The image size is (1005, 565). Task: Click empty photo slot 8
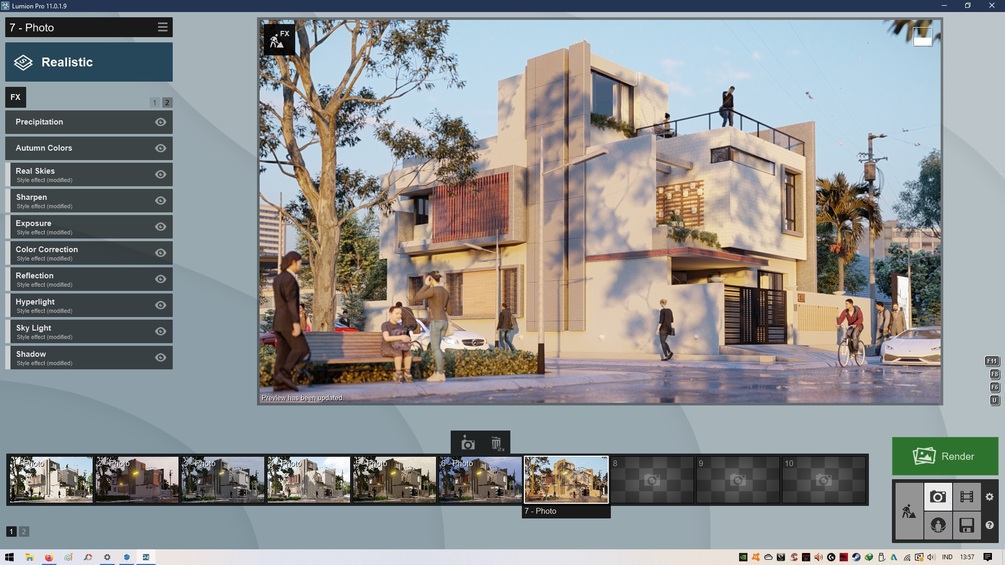[652, 479]
